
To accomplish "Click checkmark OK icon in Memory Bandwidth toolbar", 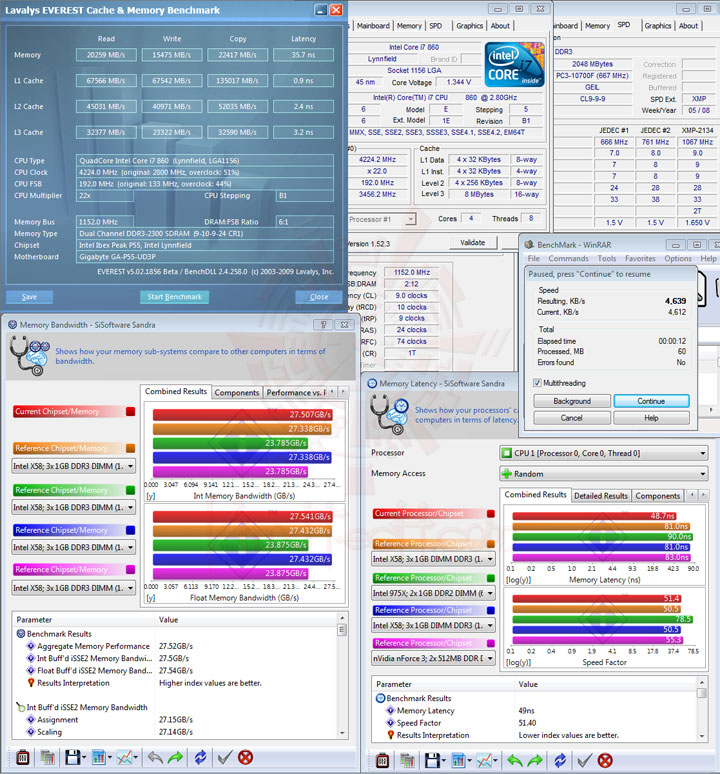I will pos(225,757).
